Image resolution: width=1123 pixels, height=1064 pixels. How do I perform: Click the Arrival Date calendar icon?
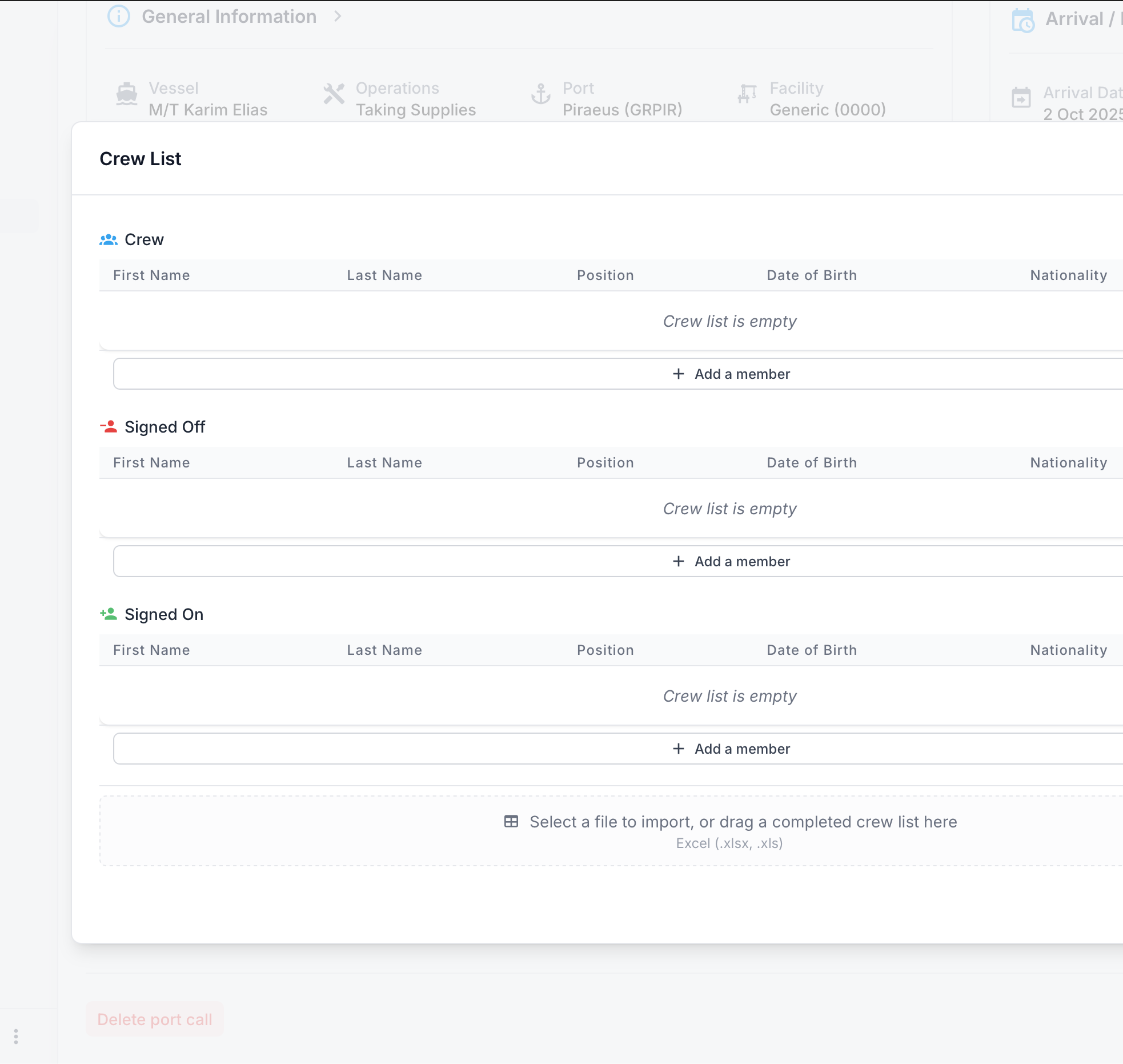tap(1021, 98)
